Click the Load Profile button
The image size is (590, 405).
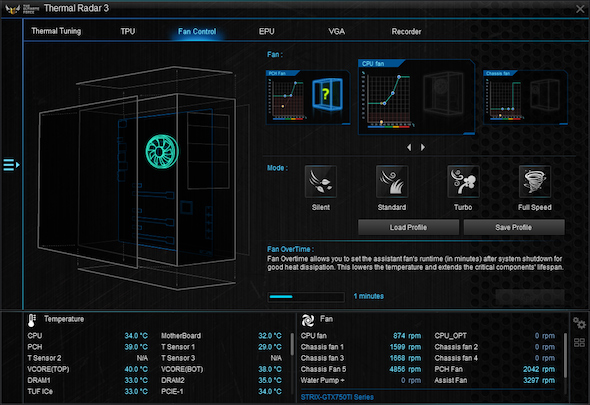click(x=408, y=227)
